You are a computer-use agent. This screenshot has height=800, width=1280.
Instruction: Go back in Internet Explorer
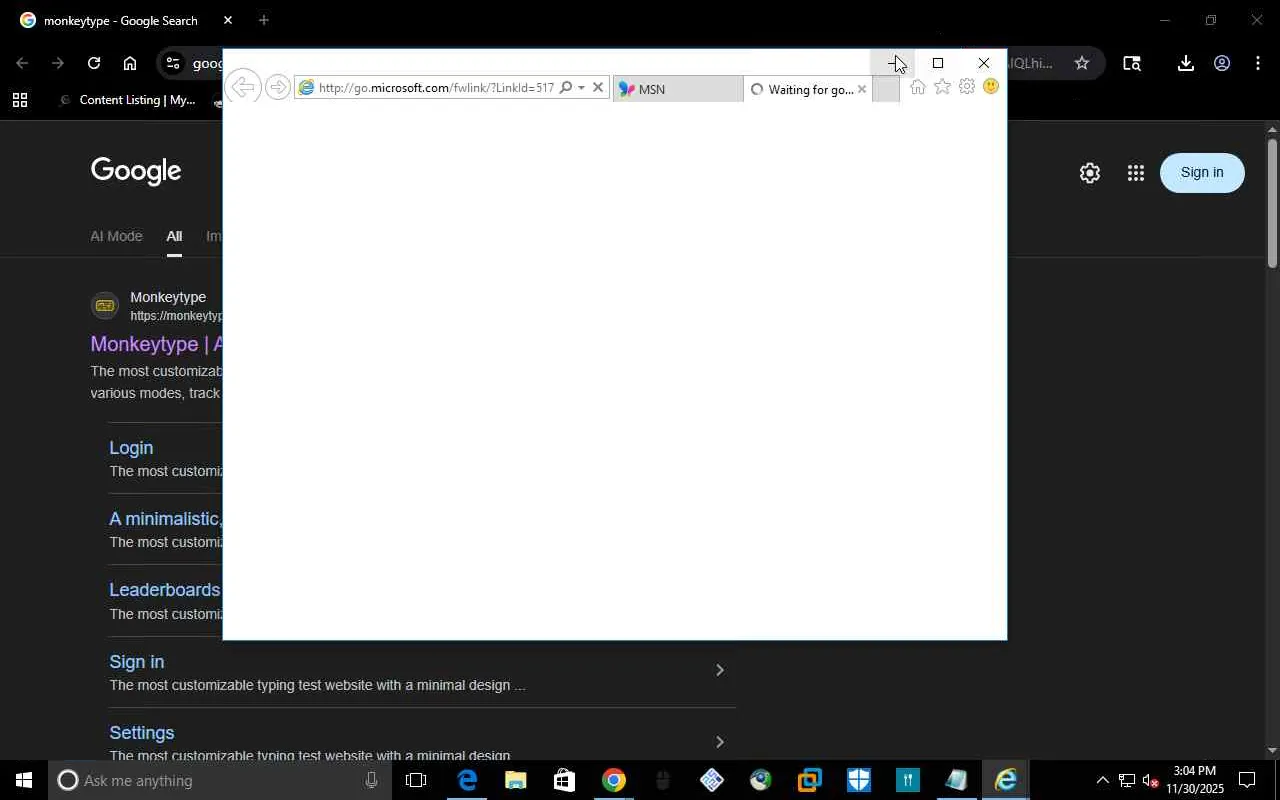pyautogui.click(x=242, y=88)
